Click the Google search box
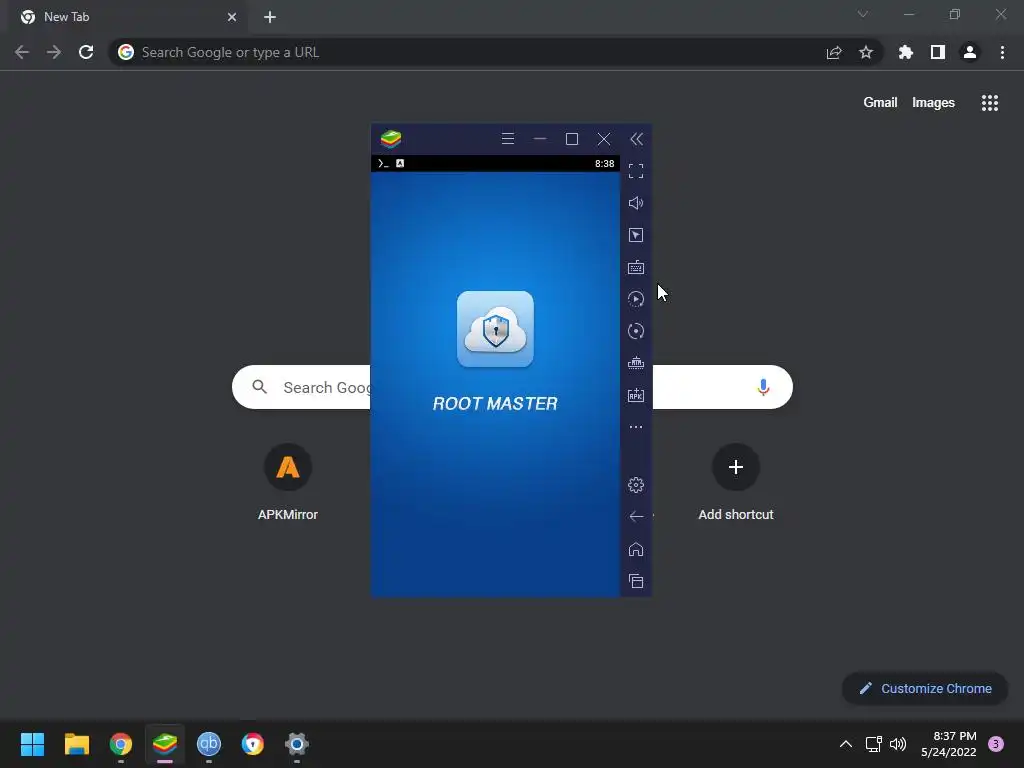The image size is (1024, 768). (512, 387)
